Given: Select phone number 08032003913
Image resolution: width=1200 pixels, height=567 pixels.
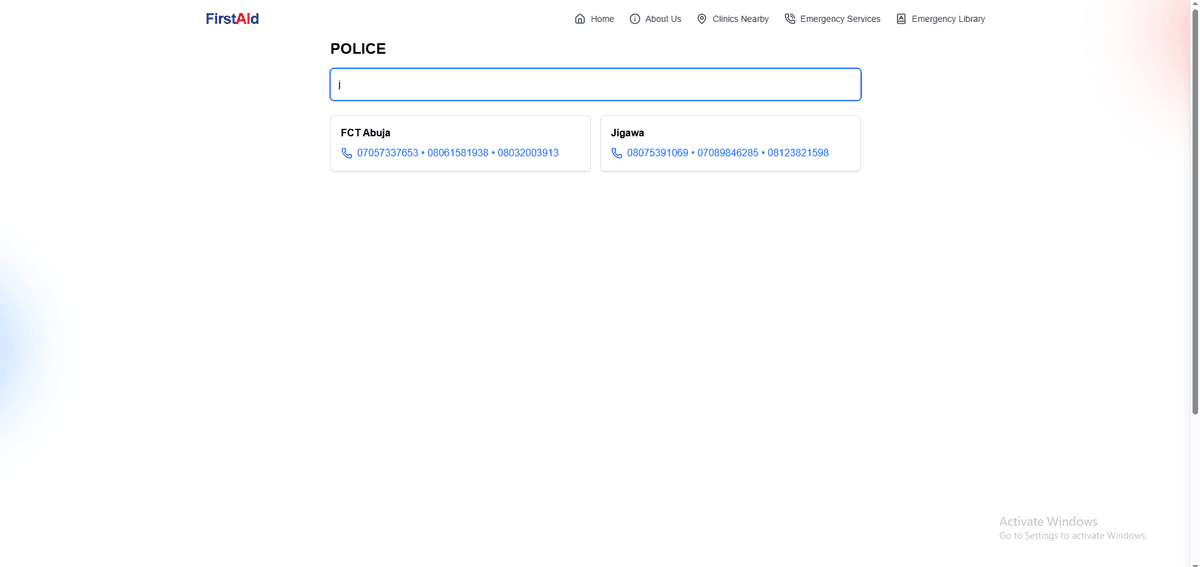Looking at the screenshot, I should [x=528, y=153].
